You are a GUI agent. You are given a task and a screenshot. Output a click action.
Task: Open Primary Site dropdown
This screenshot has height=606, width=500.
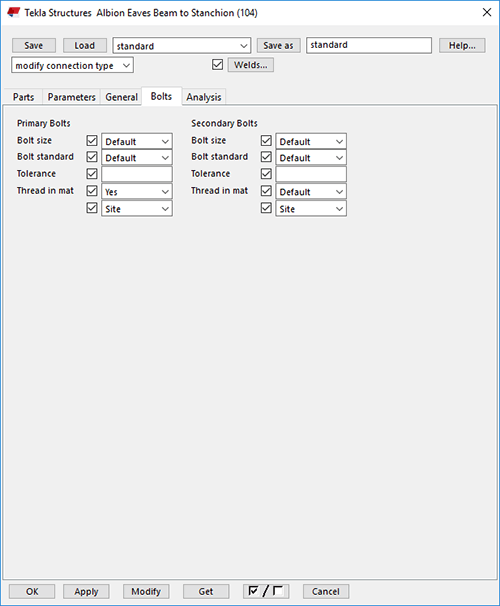pyautogui.click(x=137, y=209)
